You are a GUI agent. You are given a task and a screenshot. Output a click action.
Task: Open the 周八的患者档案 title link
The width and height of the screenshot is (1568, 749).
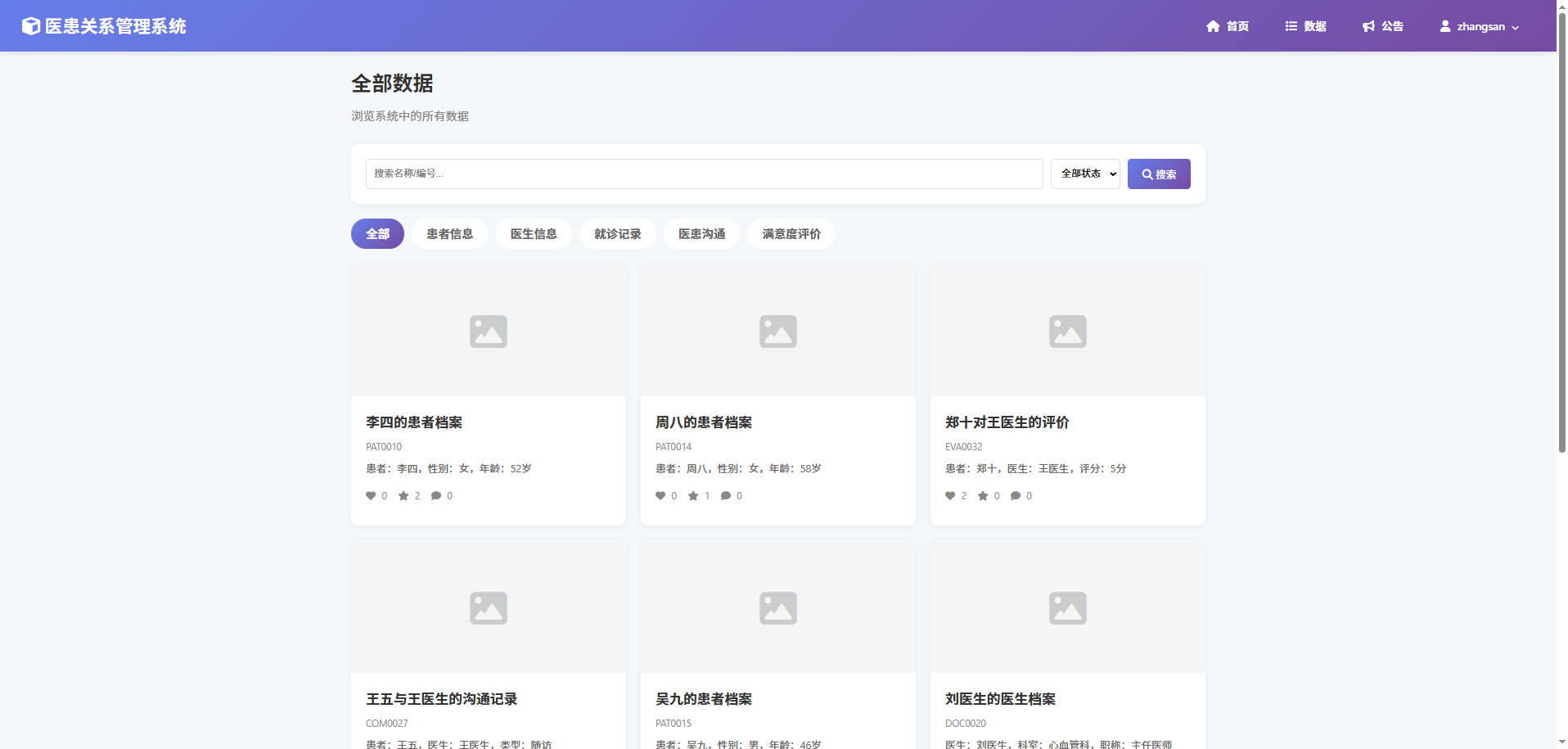(704, 422)
